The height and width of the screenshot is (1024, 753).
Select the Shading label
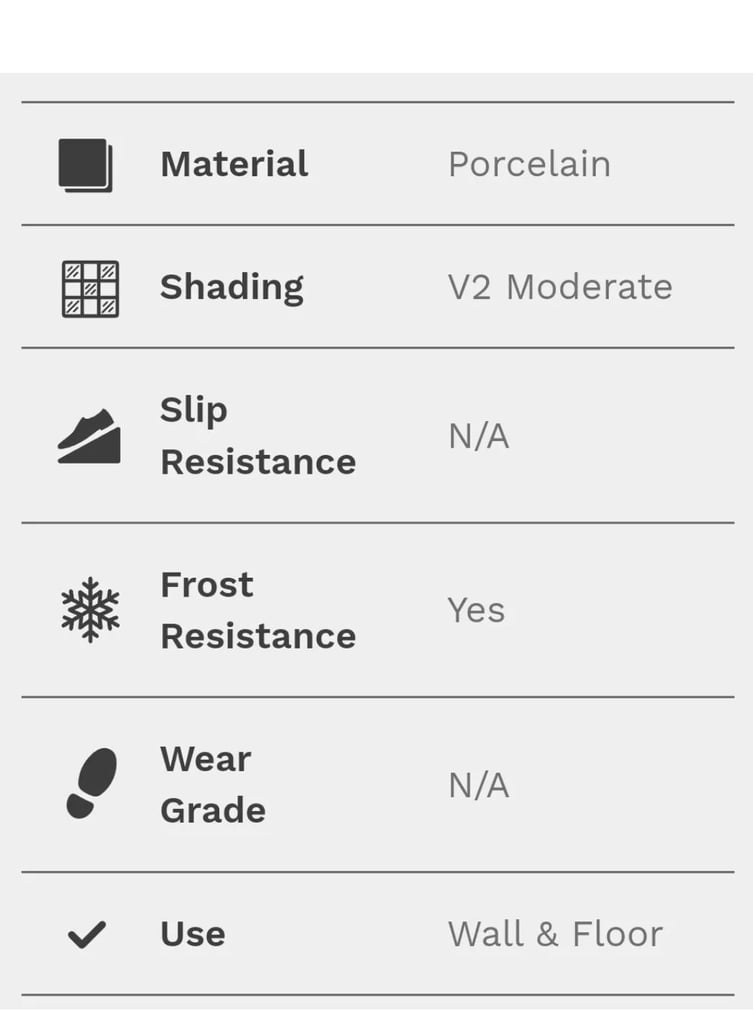point(232,287)
